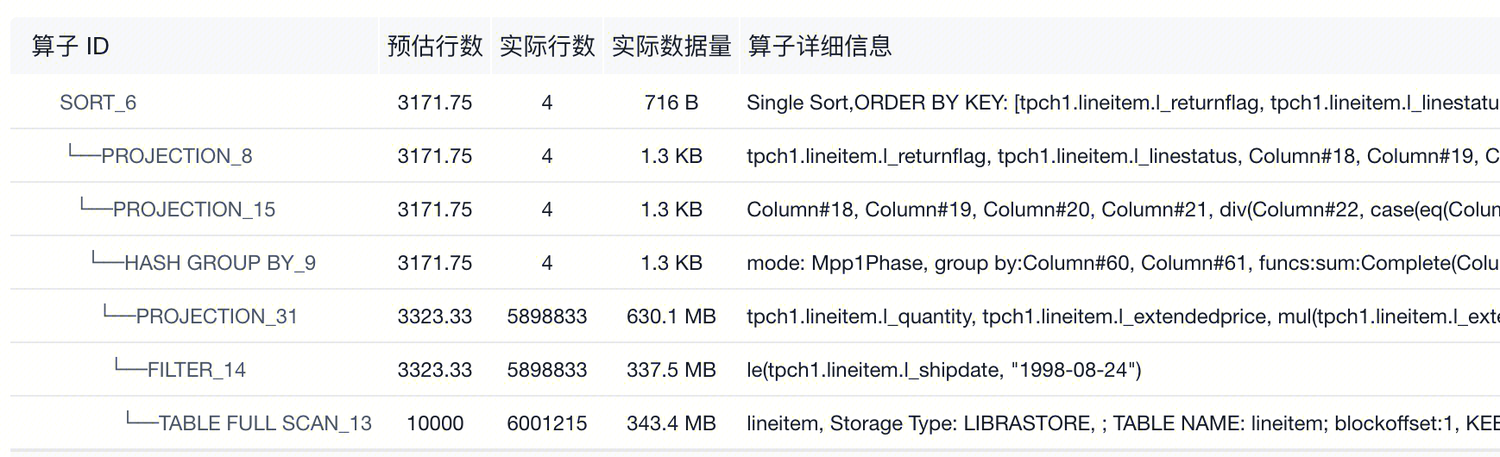Open the PROJECTION_15 tree node
The width and height of the screenshot is (1500, 457).
coord(193,210)
